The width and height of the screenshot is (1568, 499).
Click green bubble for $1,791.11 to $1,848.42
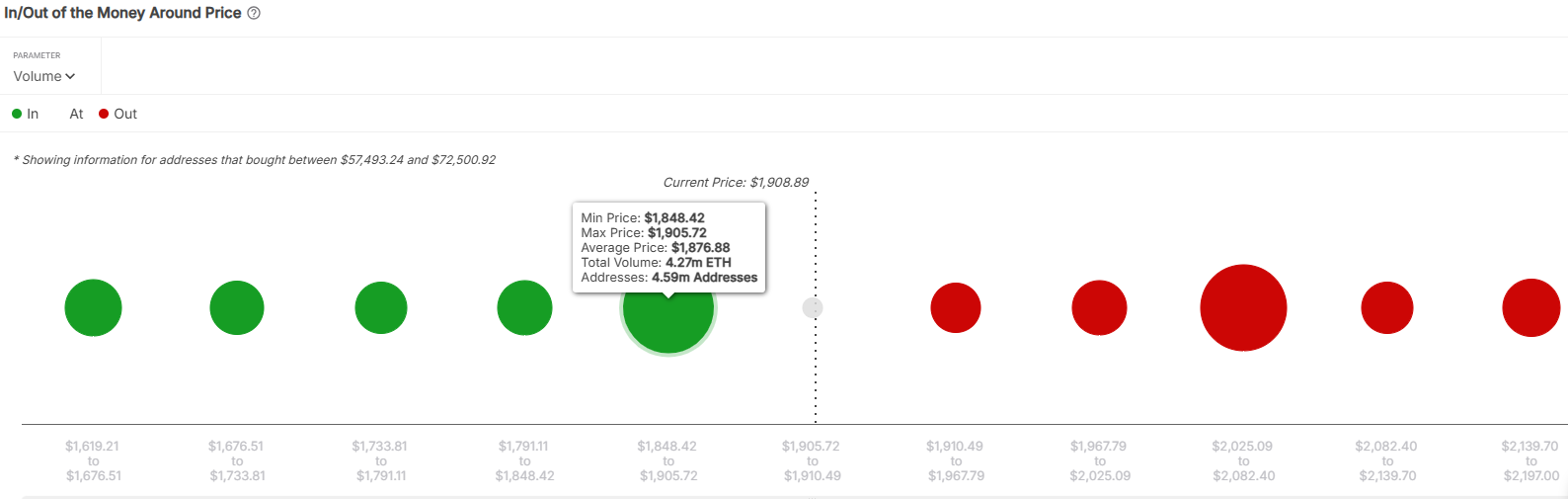pos(524,308)
